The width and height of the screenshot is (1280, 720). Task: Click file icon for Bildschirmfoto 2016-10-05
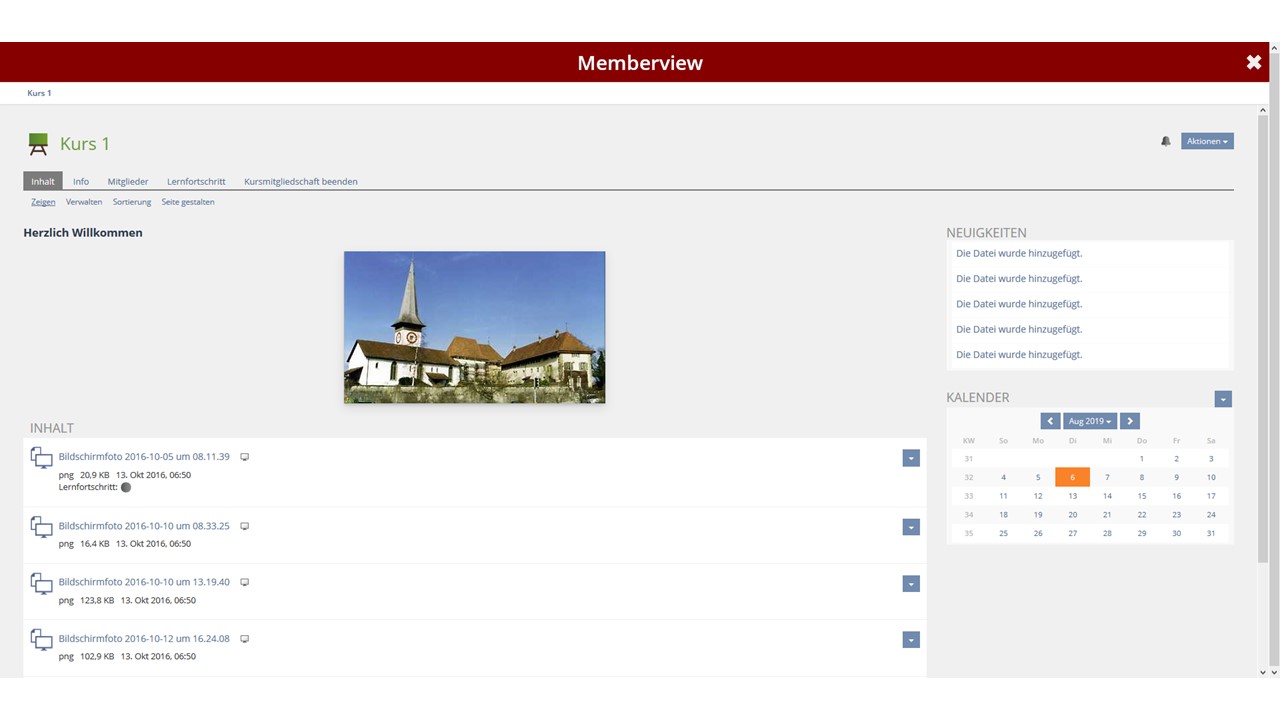point(41,458)
